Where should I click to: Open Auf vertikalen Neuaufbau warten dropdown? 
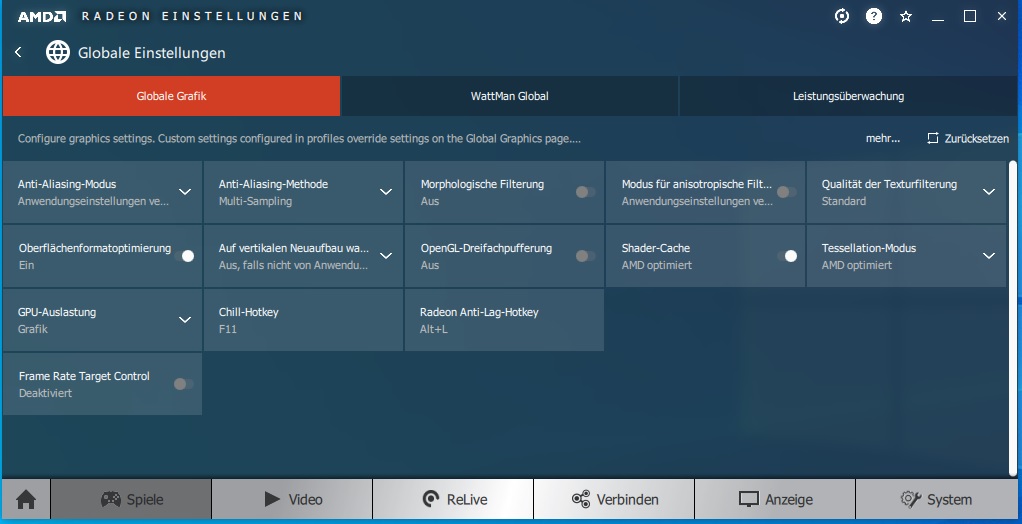(386, 255)
